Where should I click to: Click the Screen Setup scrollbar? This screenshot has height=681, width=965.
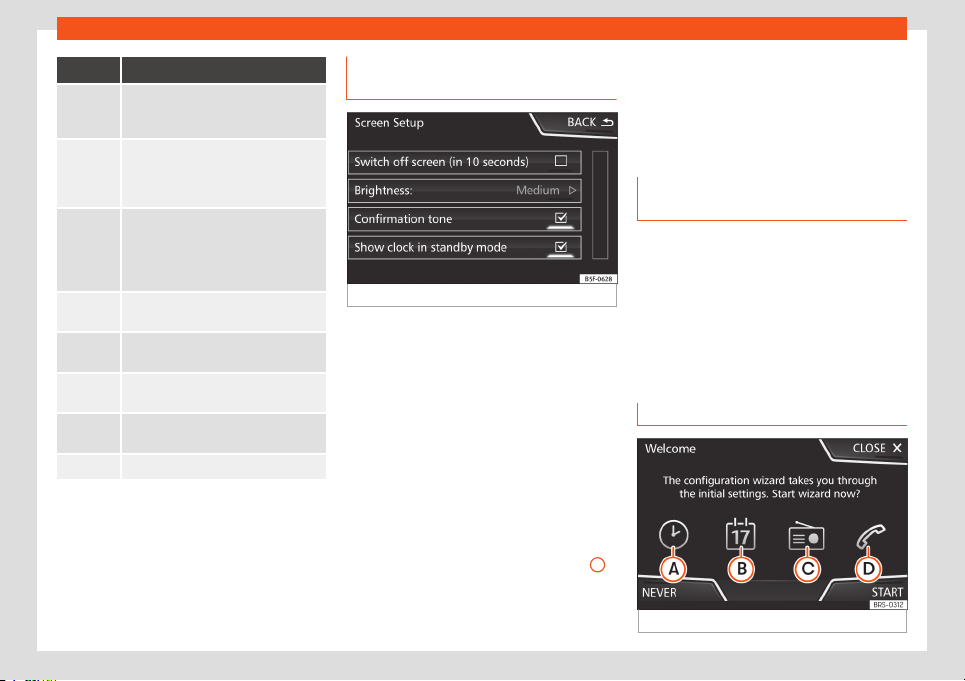tap(600, 205)
